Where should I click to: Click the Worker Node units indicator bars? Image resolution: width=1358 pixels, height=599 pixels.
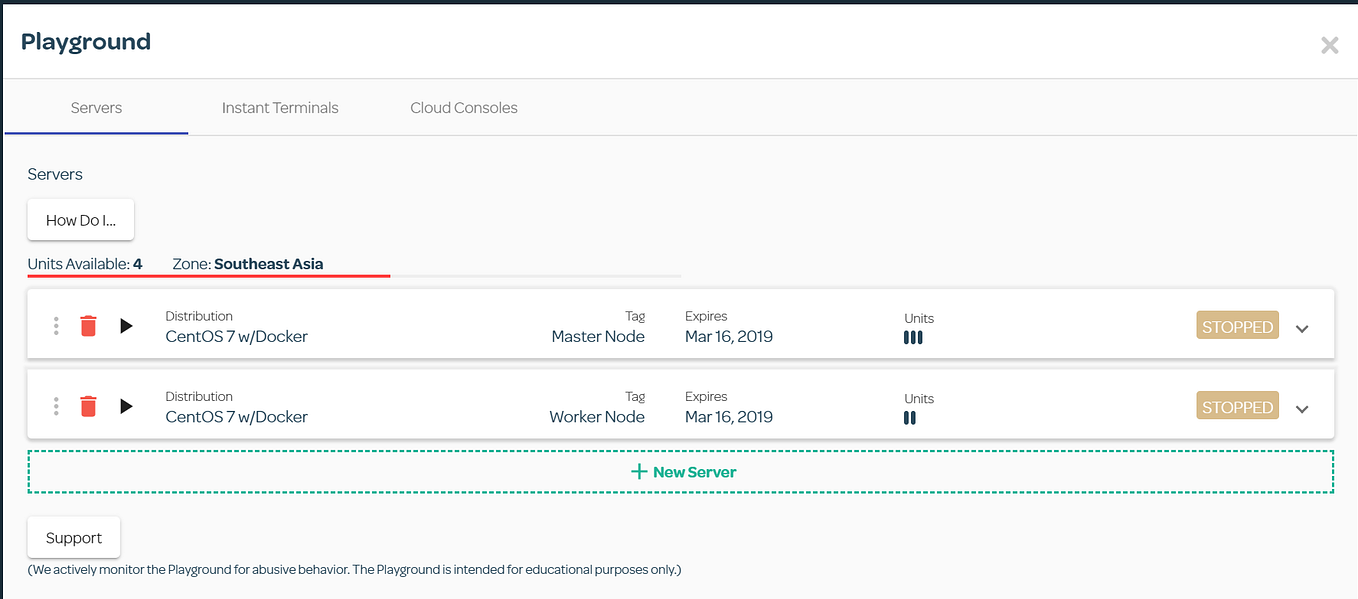pyautogui.click(x=910, y=418)
